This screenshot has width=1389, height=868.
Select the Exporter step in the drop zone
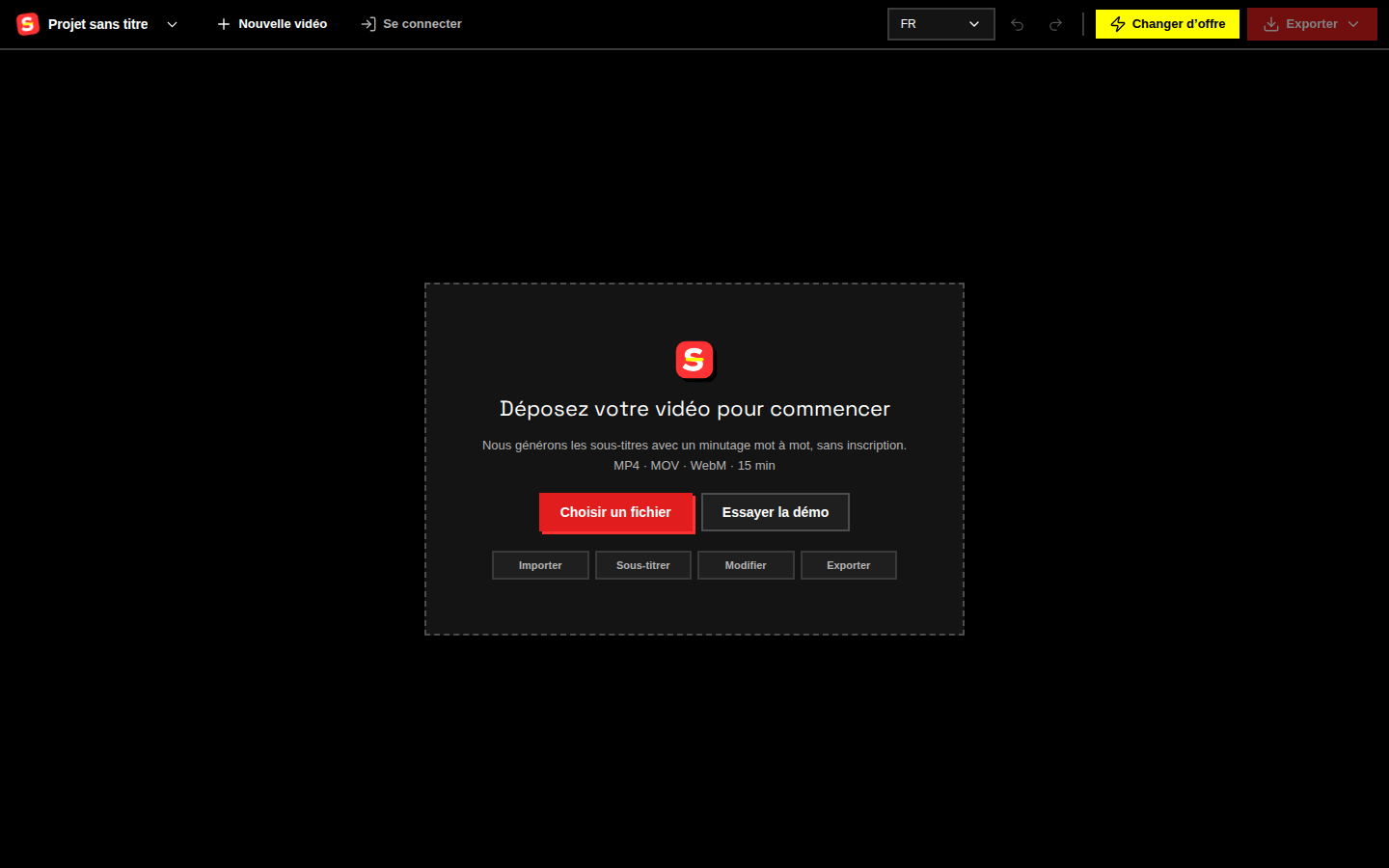click(x=849, y=565)
